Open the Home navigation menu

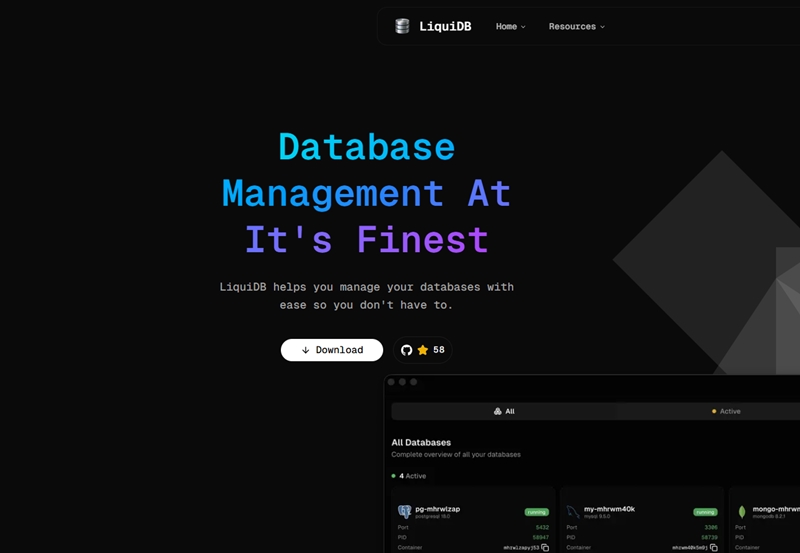click(506, 27)
